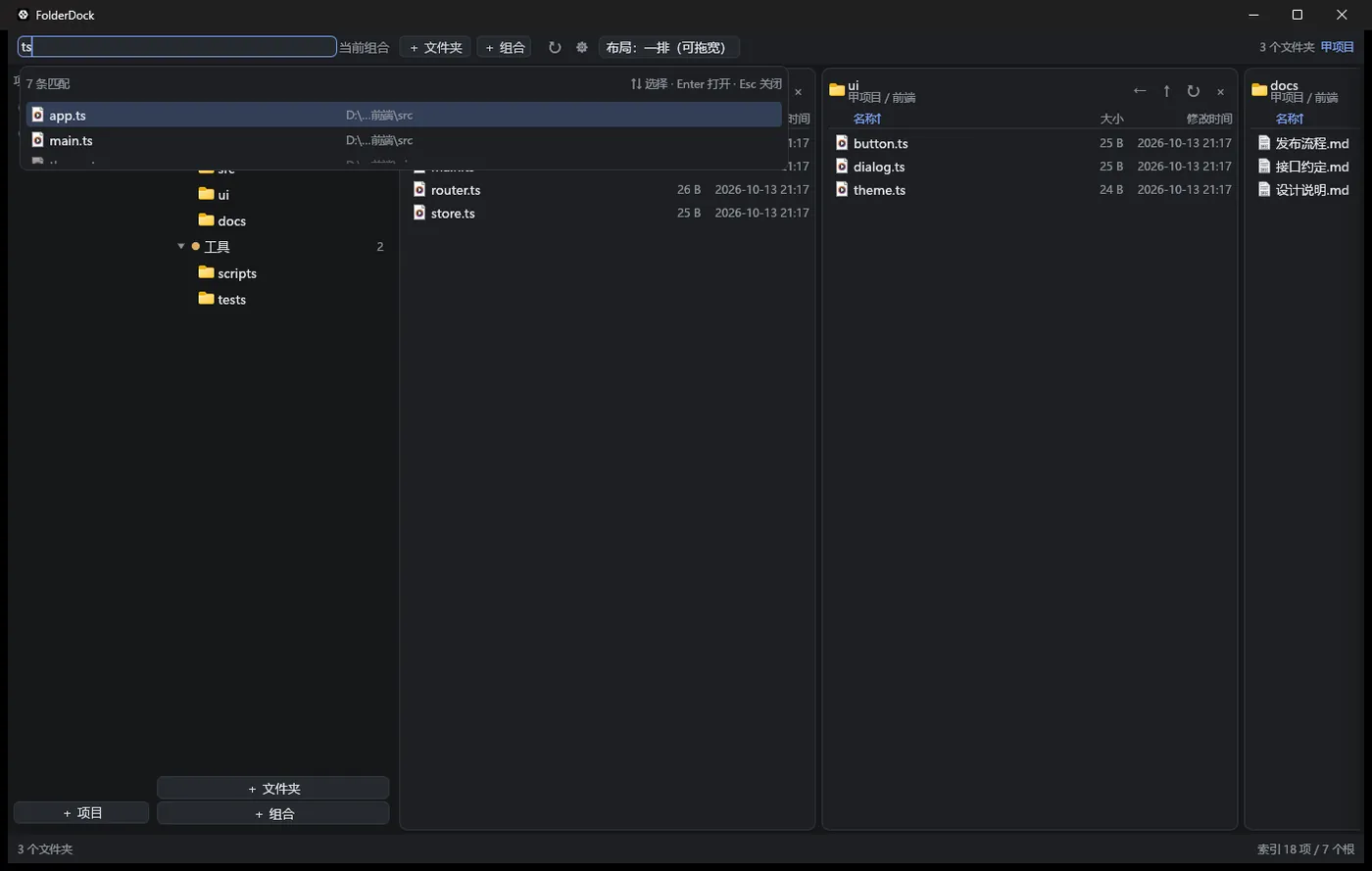
Task: Close the ui folder panel
Action: (1220, 91)
